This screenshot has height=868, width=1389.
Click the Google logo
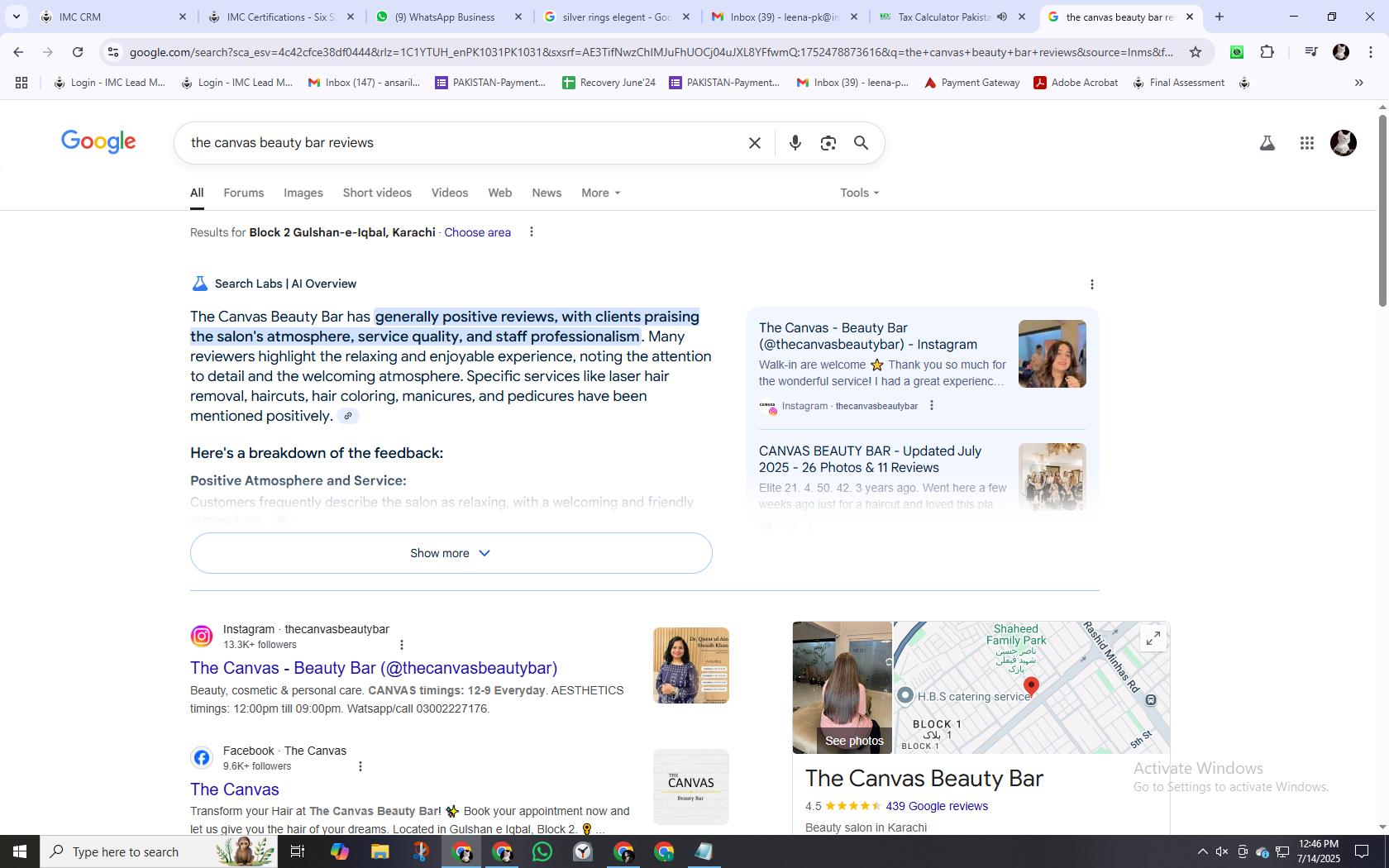98,142
